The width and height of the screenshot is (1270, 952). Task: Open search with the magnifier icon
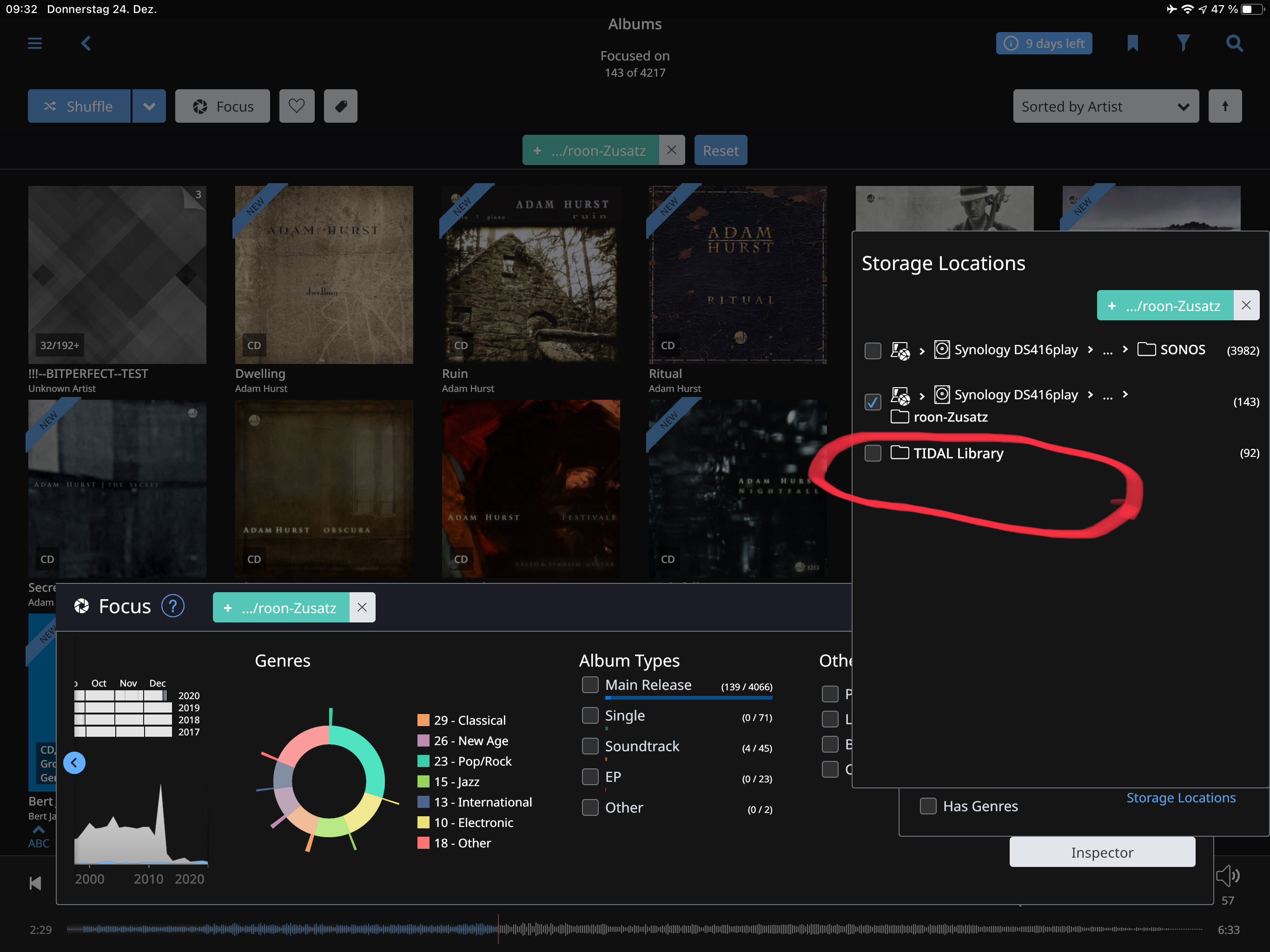(x=1234, y=43)
